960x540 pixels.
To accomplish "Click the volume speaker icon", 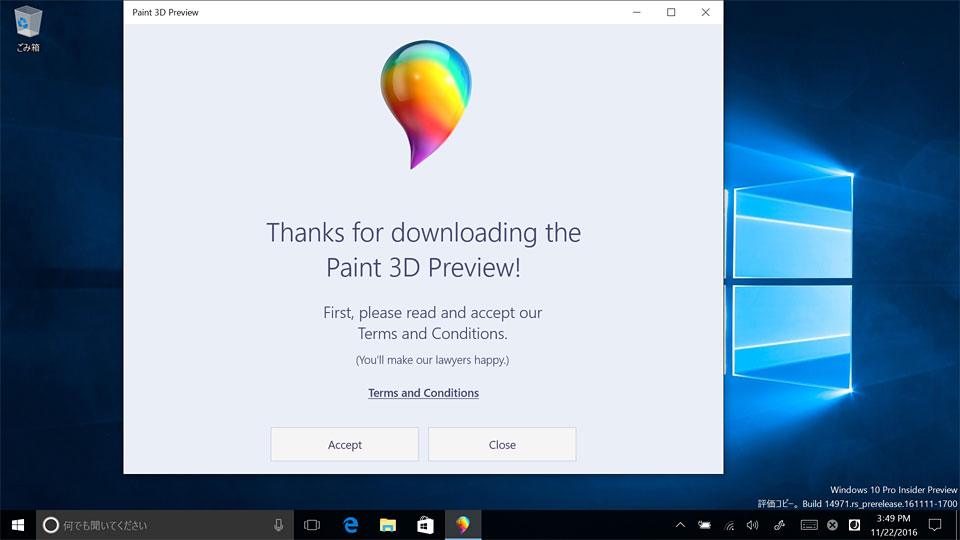I will coord(753,525).
